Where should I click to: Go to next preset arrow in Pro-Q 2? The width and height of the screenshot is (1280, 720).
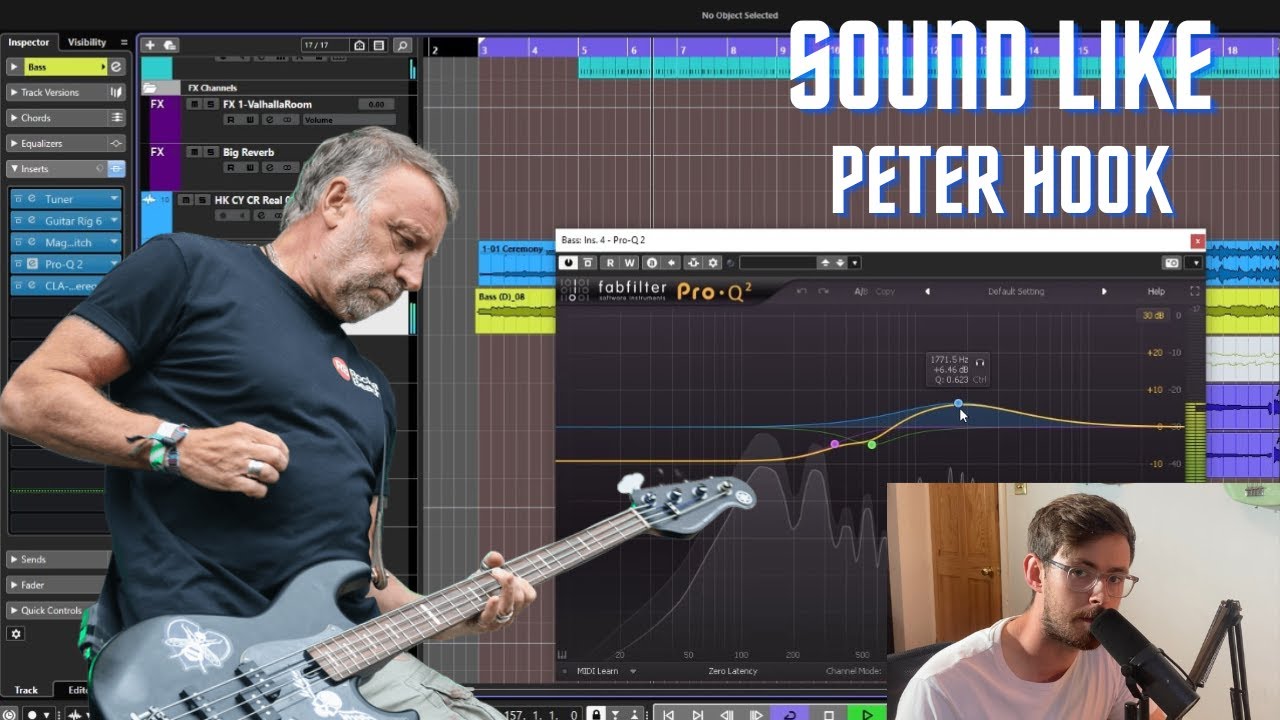click(1104, 291)
